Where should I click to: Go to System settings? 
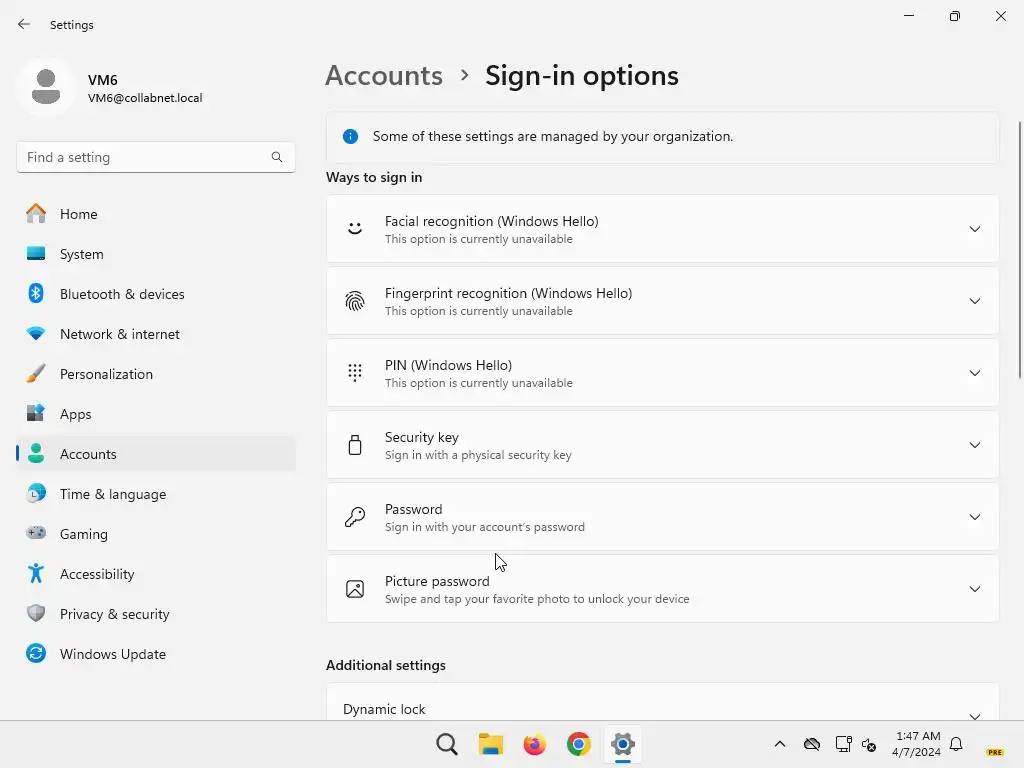(x=156, y=253)
